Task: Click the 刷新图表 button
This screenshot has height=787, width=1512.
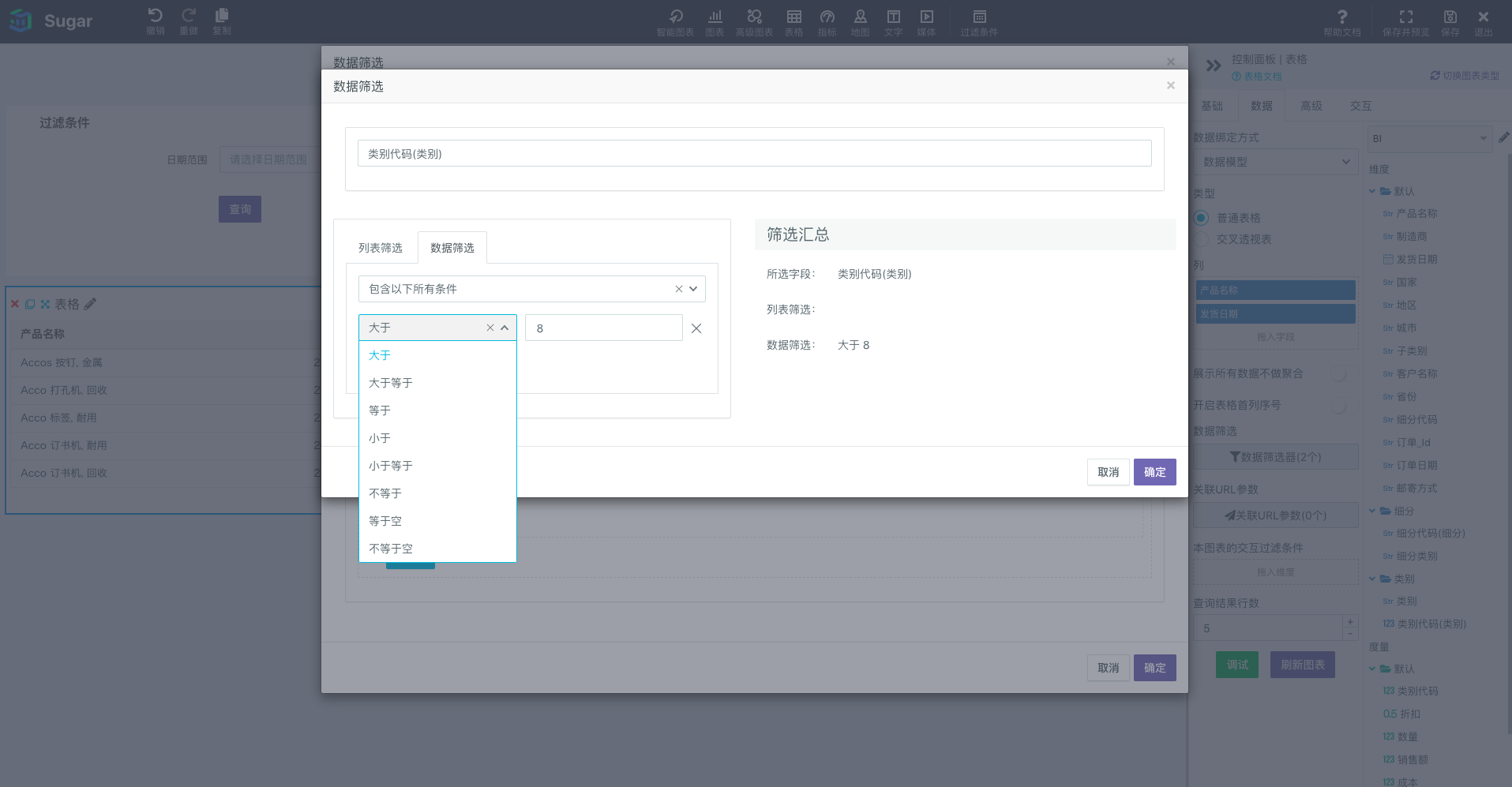Action: coord(1303,665)
